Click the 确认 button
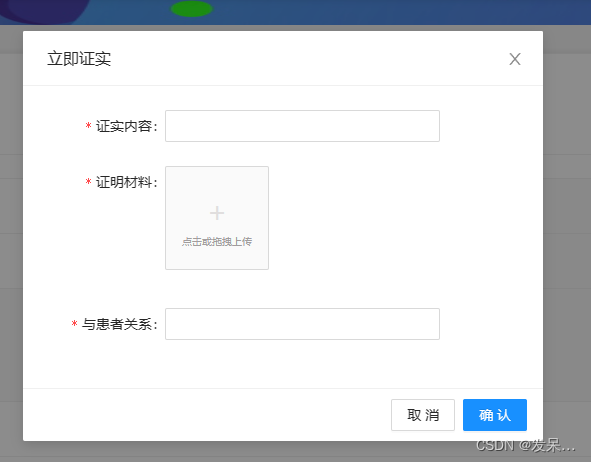This screenshot has width=591, height=462. coord(495,415)
